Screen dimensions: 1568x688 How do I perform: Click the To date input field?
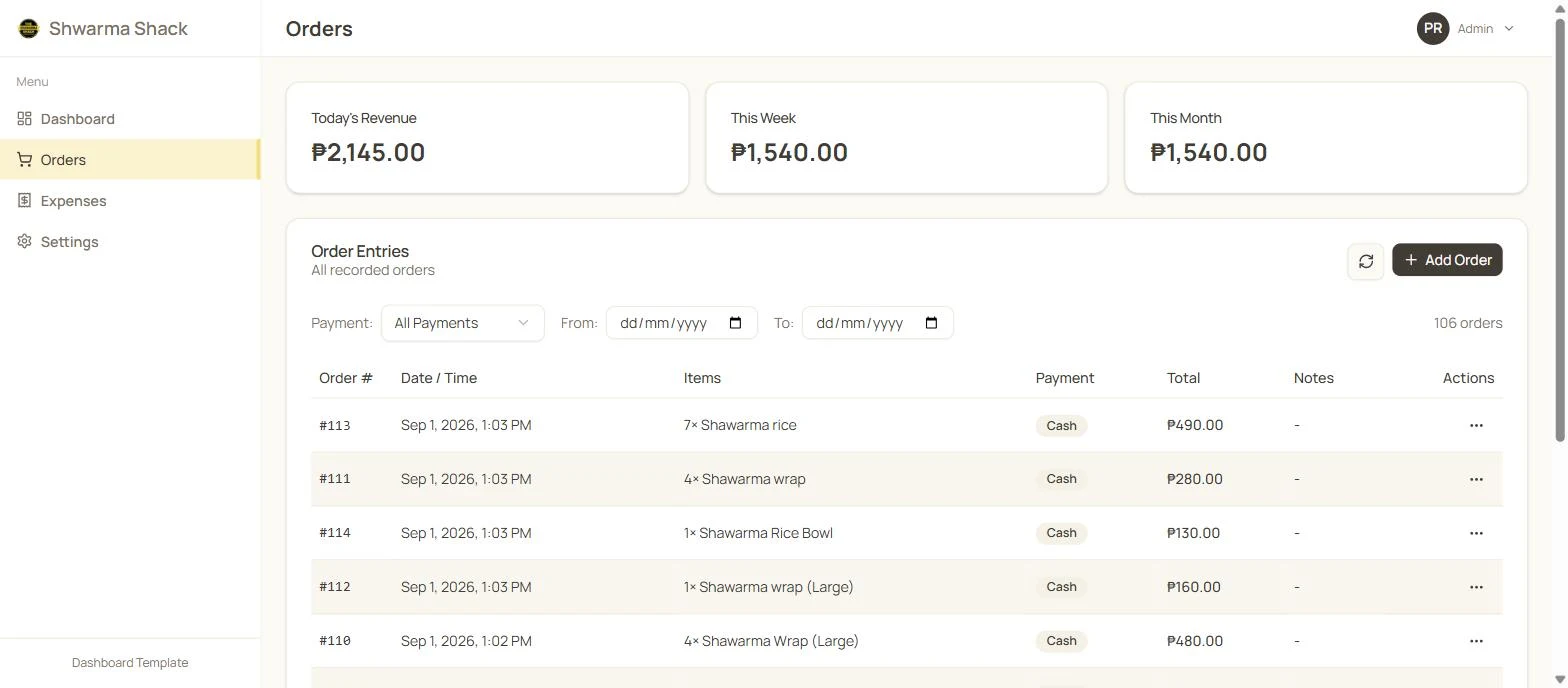click(x=878, y=323)
